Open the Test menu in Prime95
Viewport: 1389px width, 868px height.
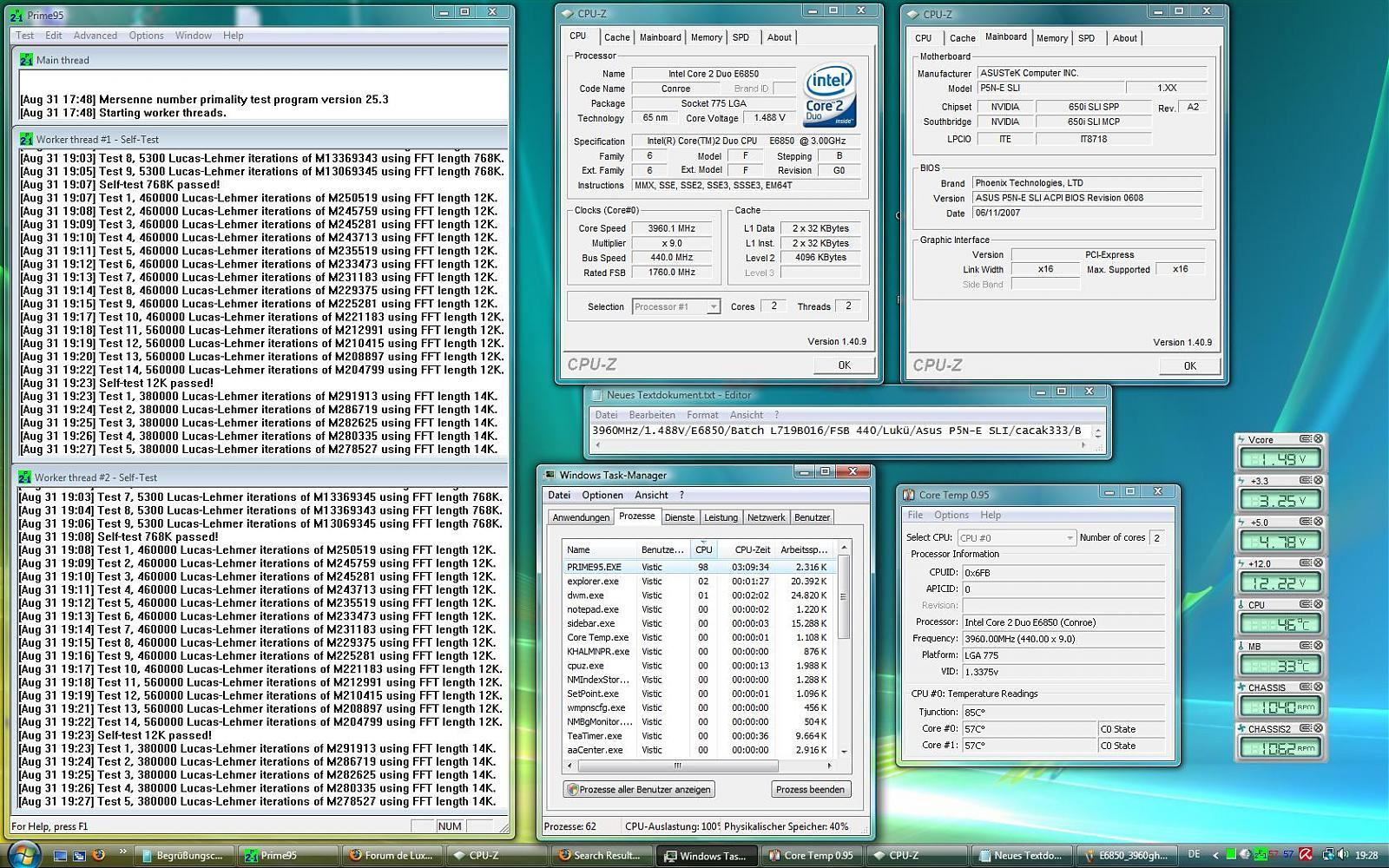[25, 36]
